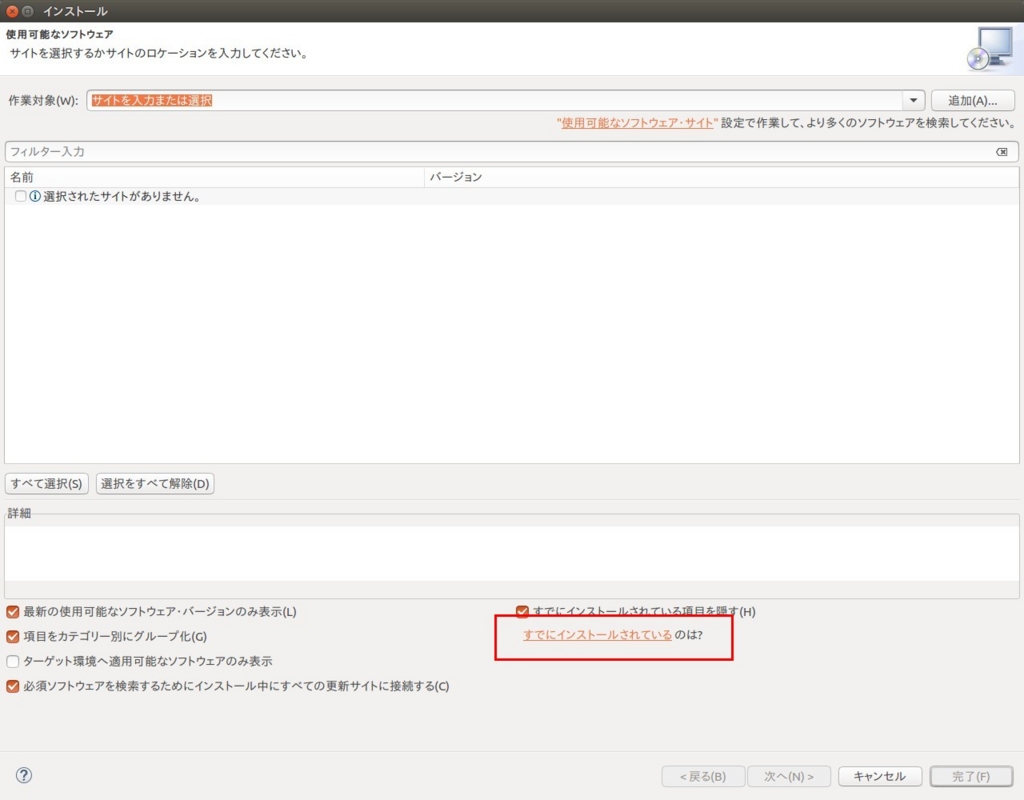The image size is (1024, 800).
Task: Click inside the 詳細 details text area
Action: tap(511, 553)
